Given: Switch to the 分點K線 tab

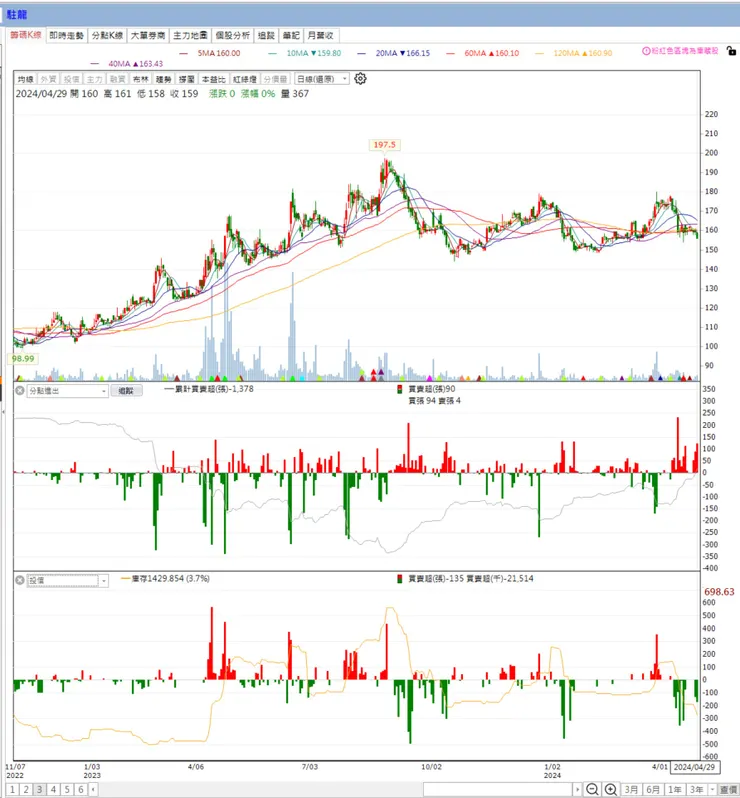Looking at the screenshot, I should [107, 35].
